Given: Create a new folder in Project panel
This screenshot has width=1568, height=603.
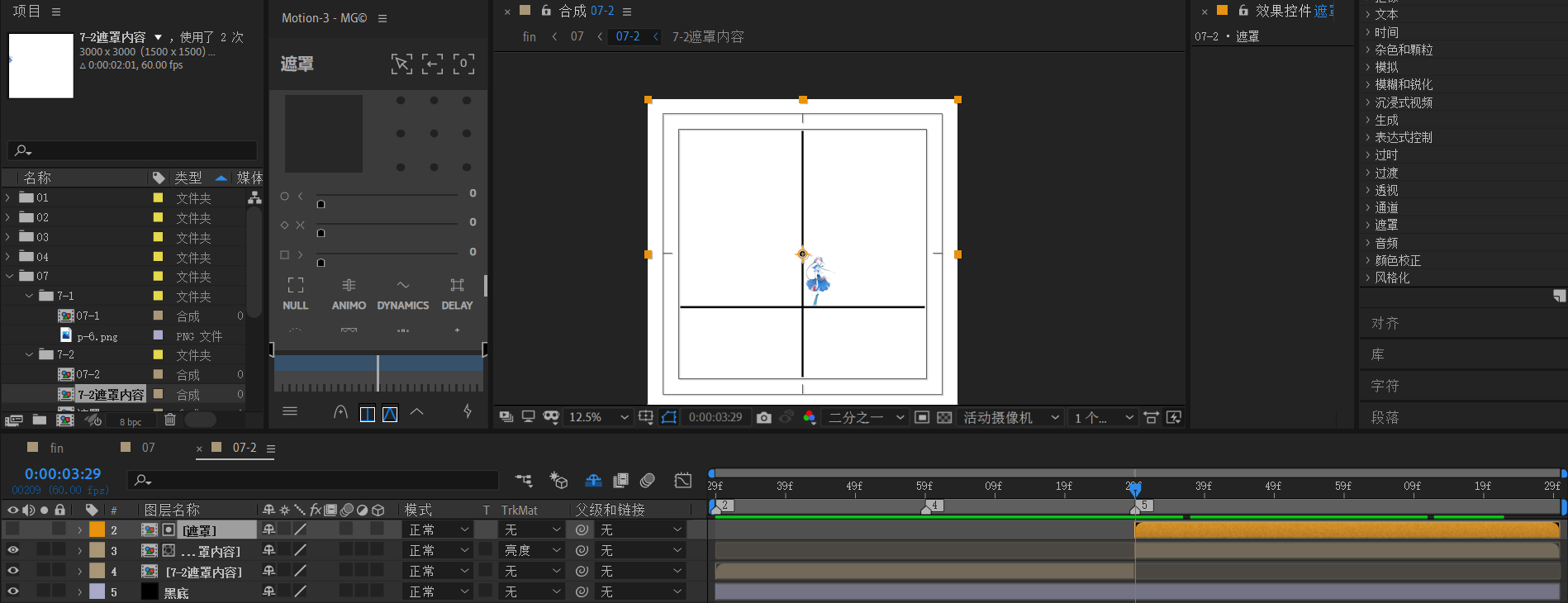Looking at the screenshot, I should click(39, 420).
